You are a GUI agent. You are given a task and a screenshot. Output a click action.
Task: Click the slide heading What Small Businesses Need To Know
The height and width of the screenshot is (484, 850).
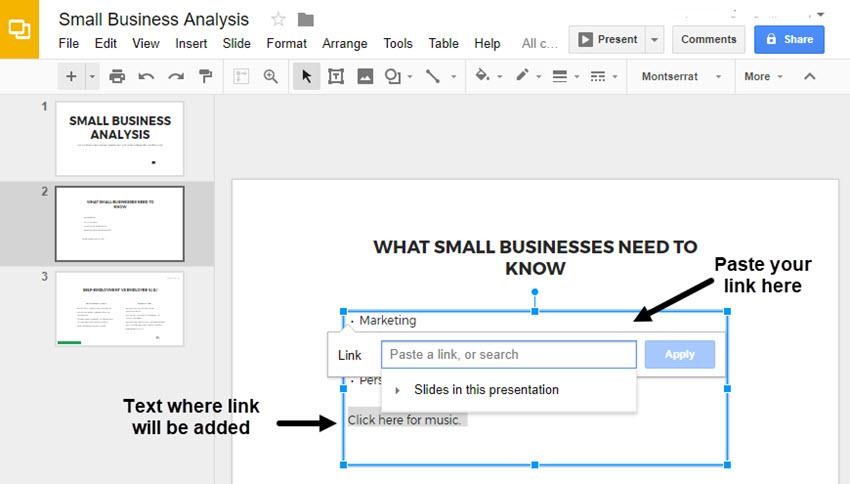coord(535,257)
